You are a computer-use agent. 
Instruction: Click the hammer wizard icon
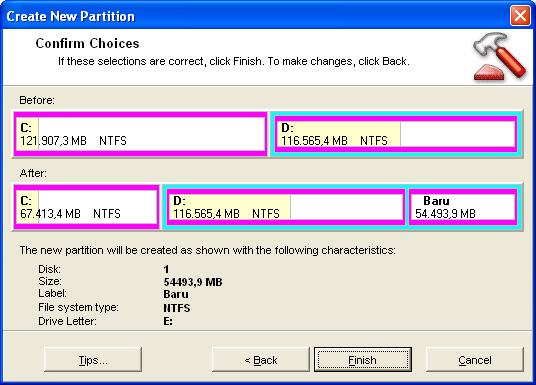tap(499, 57)
